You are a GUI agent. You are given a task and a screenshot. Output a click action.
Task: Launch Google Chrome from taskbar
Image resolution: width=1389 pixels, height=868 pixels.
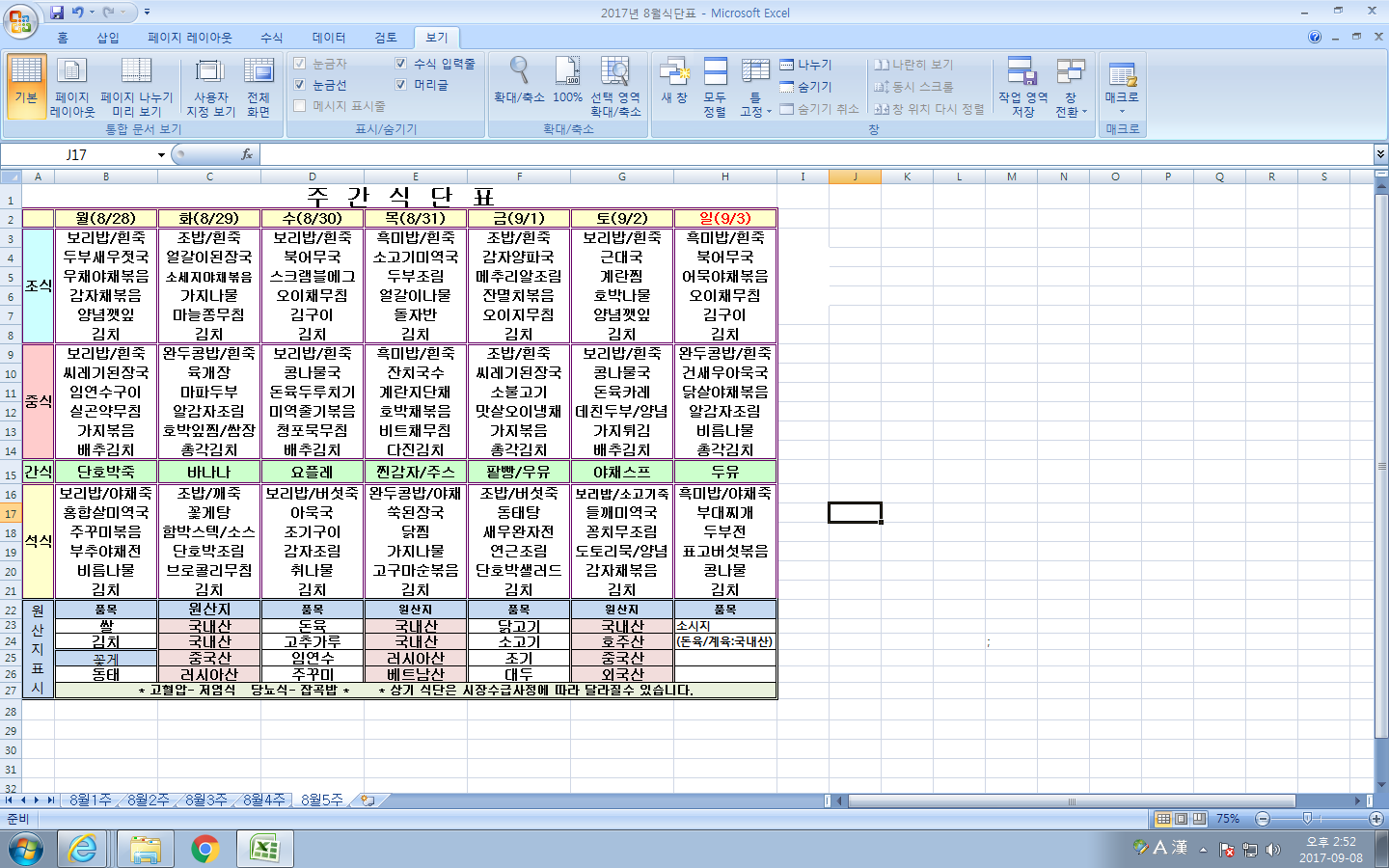click(x=204, y=849)
